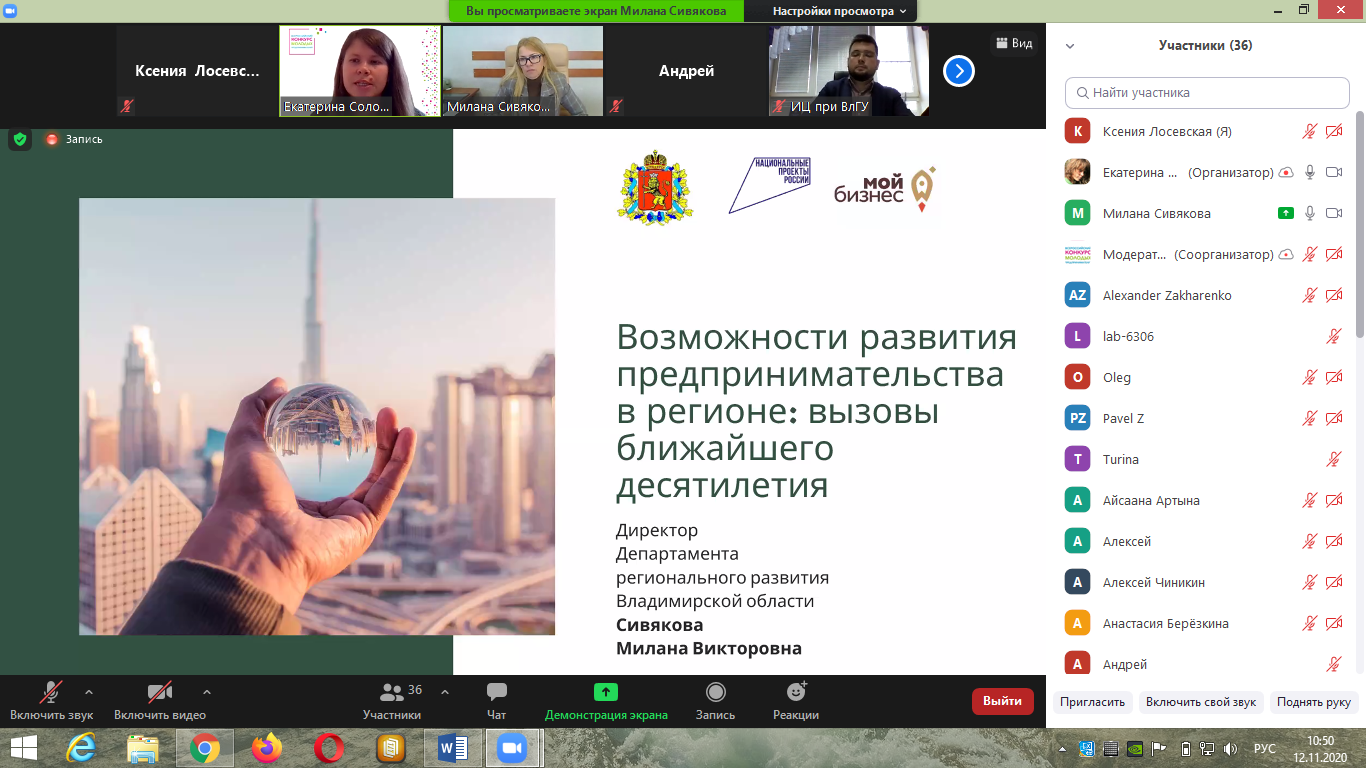The image size is (1366, 768).
Task: Click microphone icon for Милана Сивякова
Action: 1309,213
